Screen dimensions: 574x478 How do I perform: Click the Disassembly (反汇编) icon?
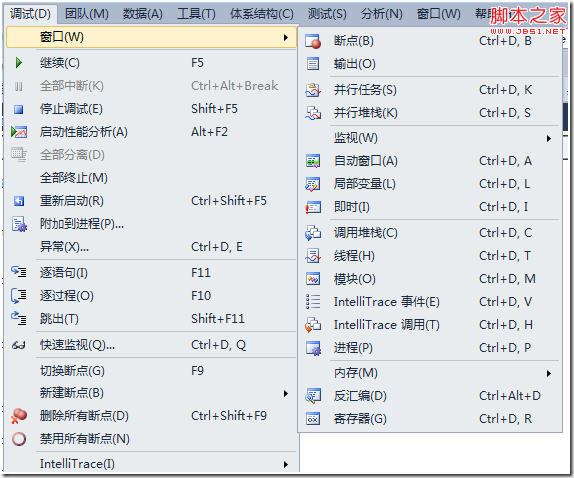(x=313, y=396)
